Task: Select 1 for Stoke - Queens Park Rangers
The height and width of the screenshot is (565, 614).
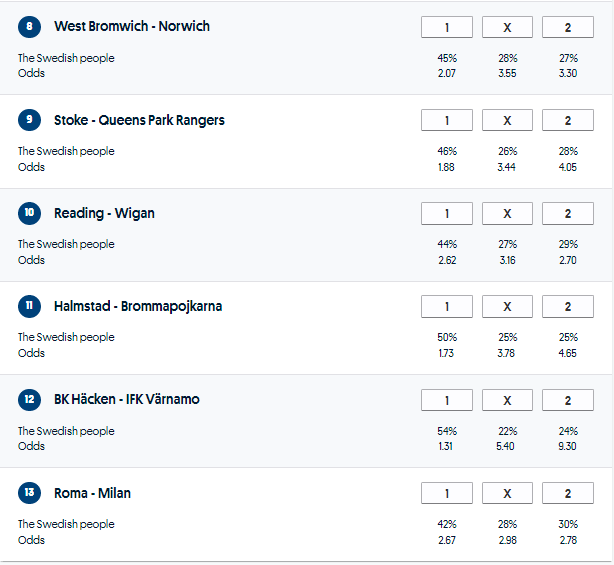Action: (447, 120)
